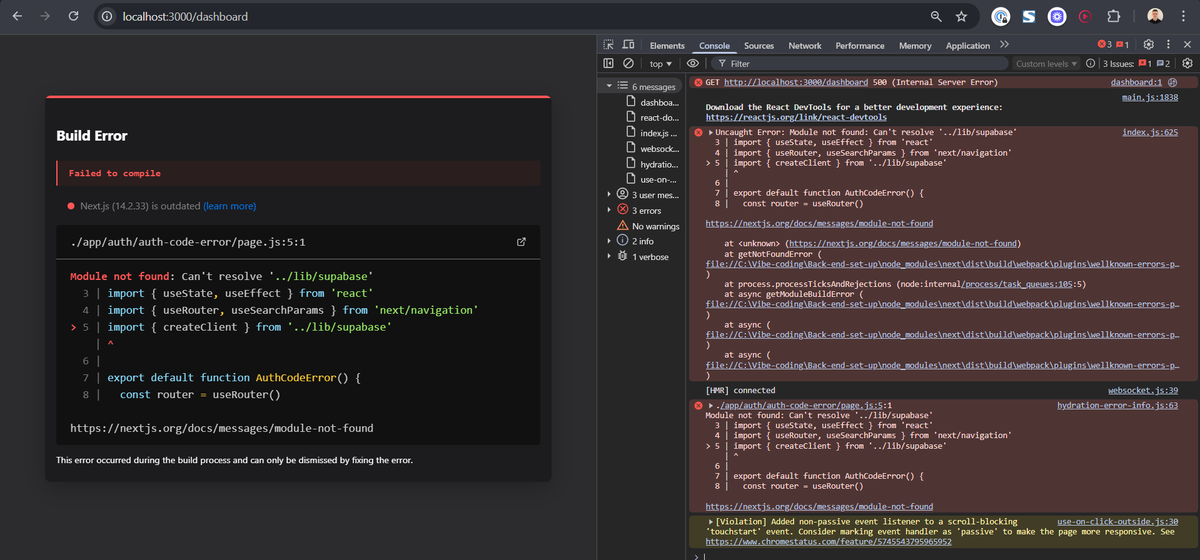
Task: Open the Chrome three-dot menu
Action: tap(1182, 17)
